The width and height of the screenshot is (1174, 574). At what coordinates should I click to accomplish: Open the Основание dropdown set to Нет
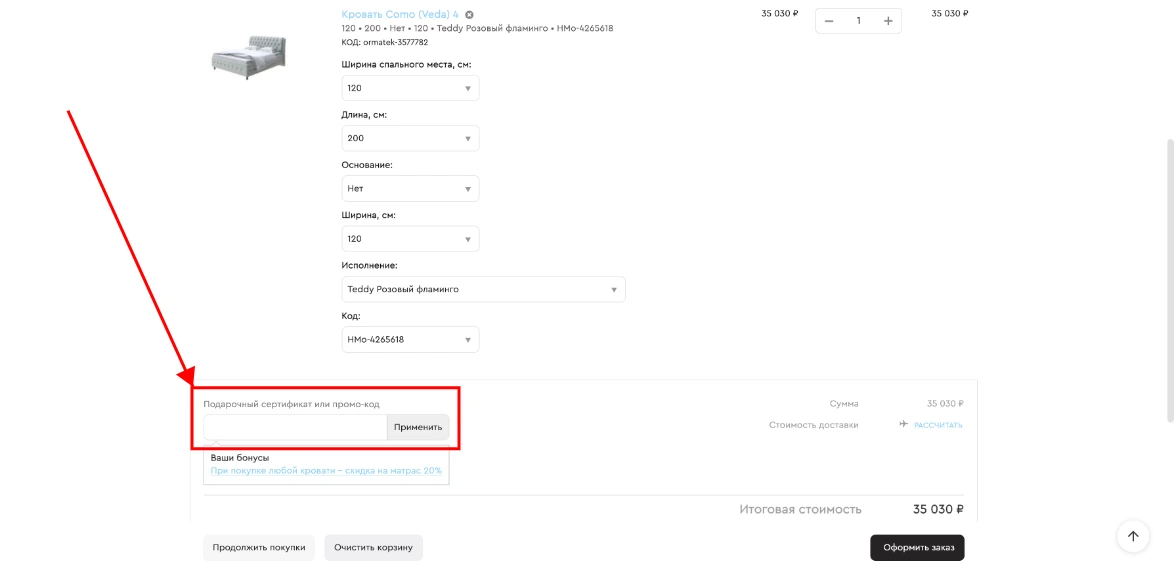(410, 189)
